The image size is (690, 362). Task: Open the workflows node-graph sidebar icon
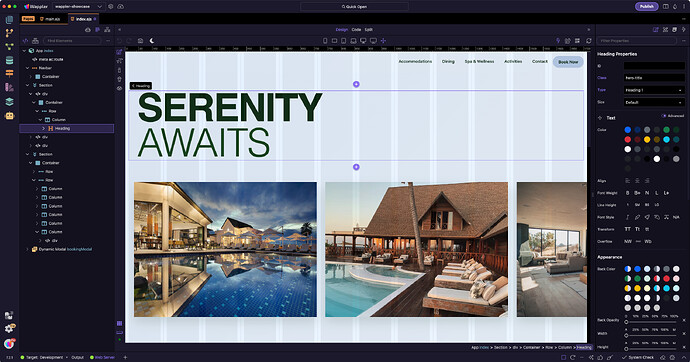(x=9, y=47)
